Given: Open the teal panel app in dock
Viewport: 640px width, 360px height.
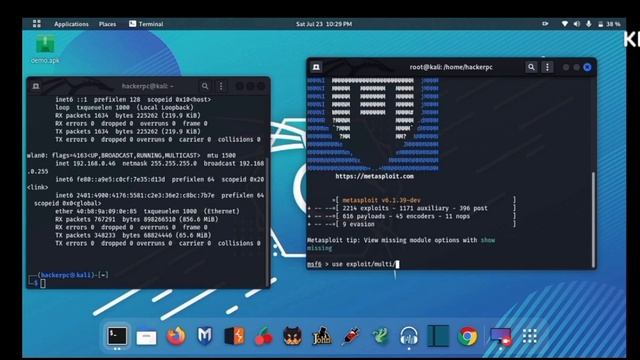Looking at the screenshot, I should (x=438, y=336).
